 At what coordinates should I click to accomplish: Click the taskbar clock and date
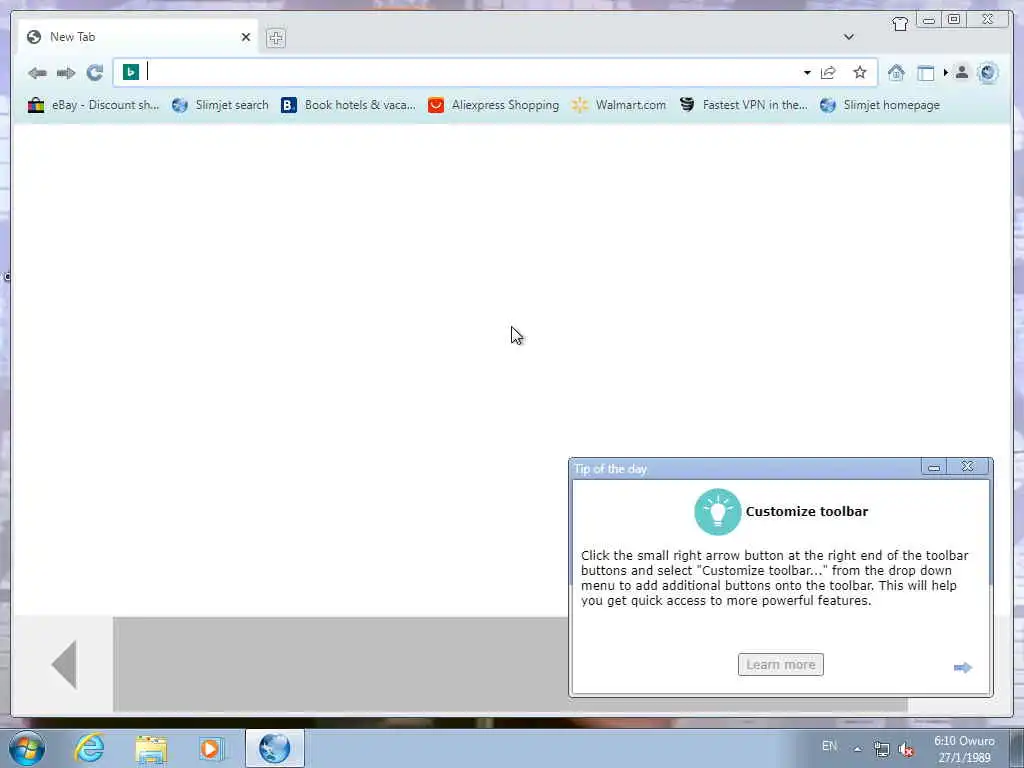[965, 749]
